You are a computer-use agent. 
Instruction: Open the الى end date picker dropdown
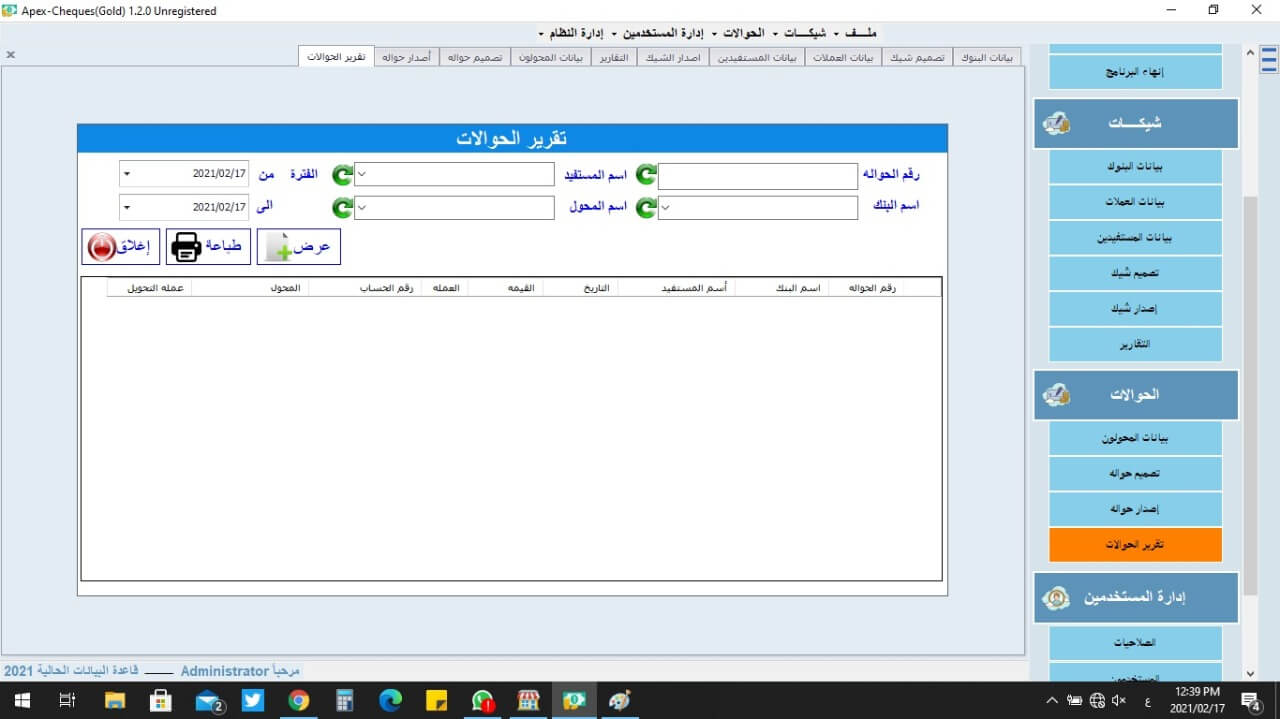(127, 208)
